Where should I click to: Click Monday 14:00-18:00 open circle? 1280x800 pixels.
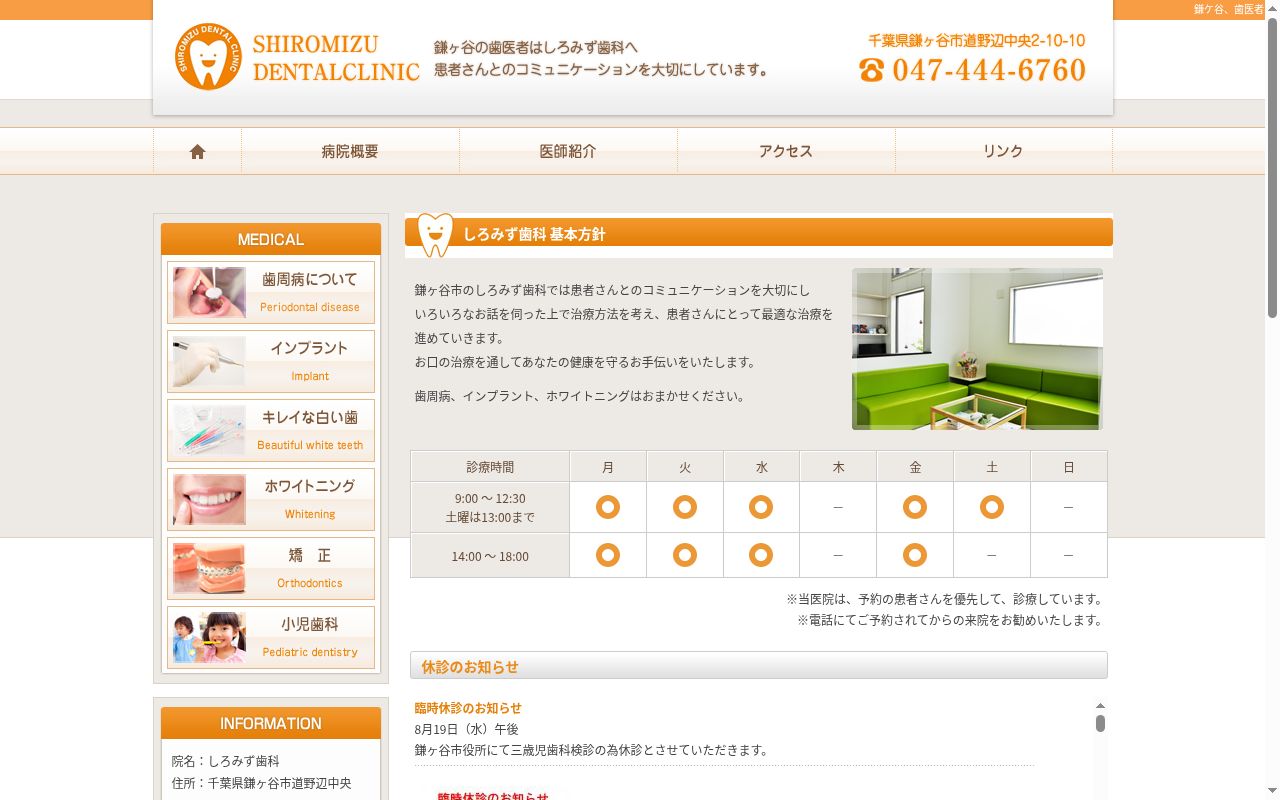click(608, 555)
